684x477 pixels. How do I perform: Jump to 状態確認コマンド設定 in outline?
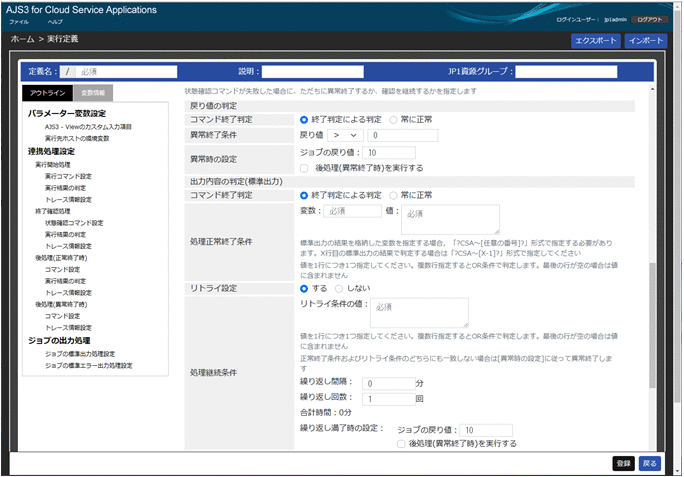tap(74, 222)
